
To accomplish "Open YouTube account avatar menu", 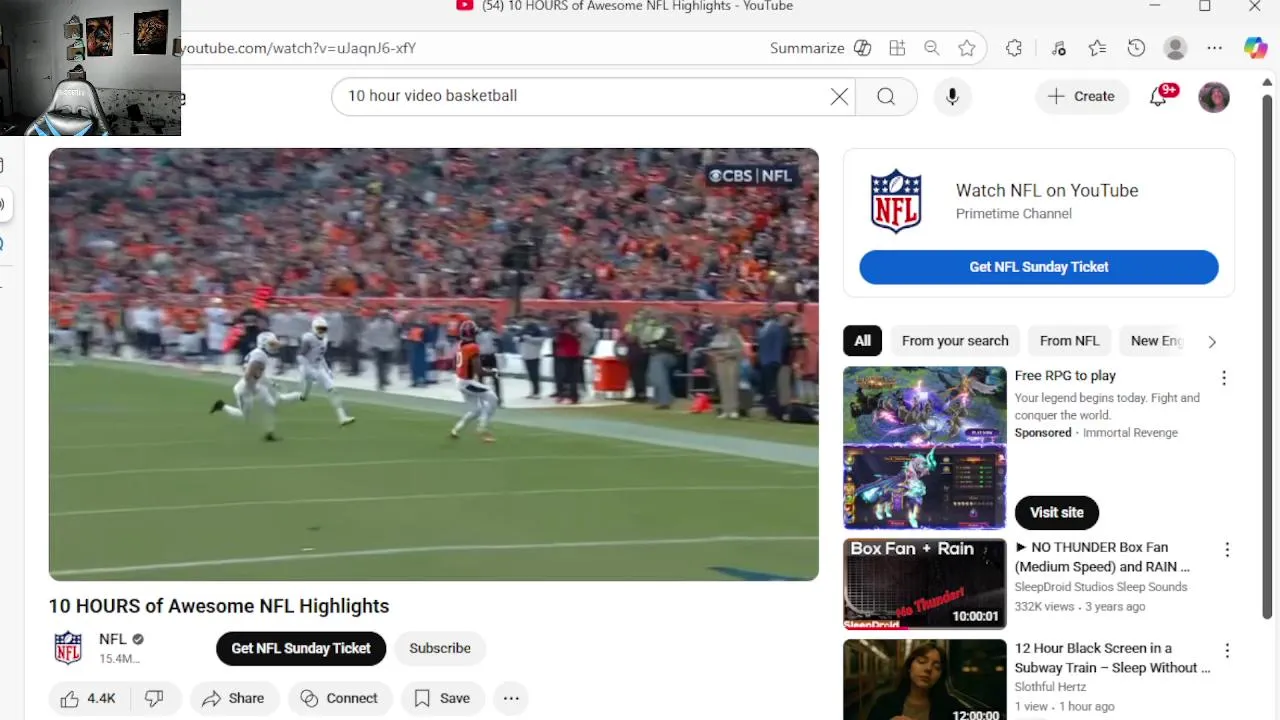I will [x=1214, y=97].
